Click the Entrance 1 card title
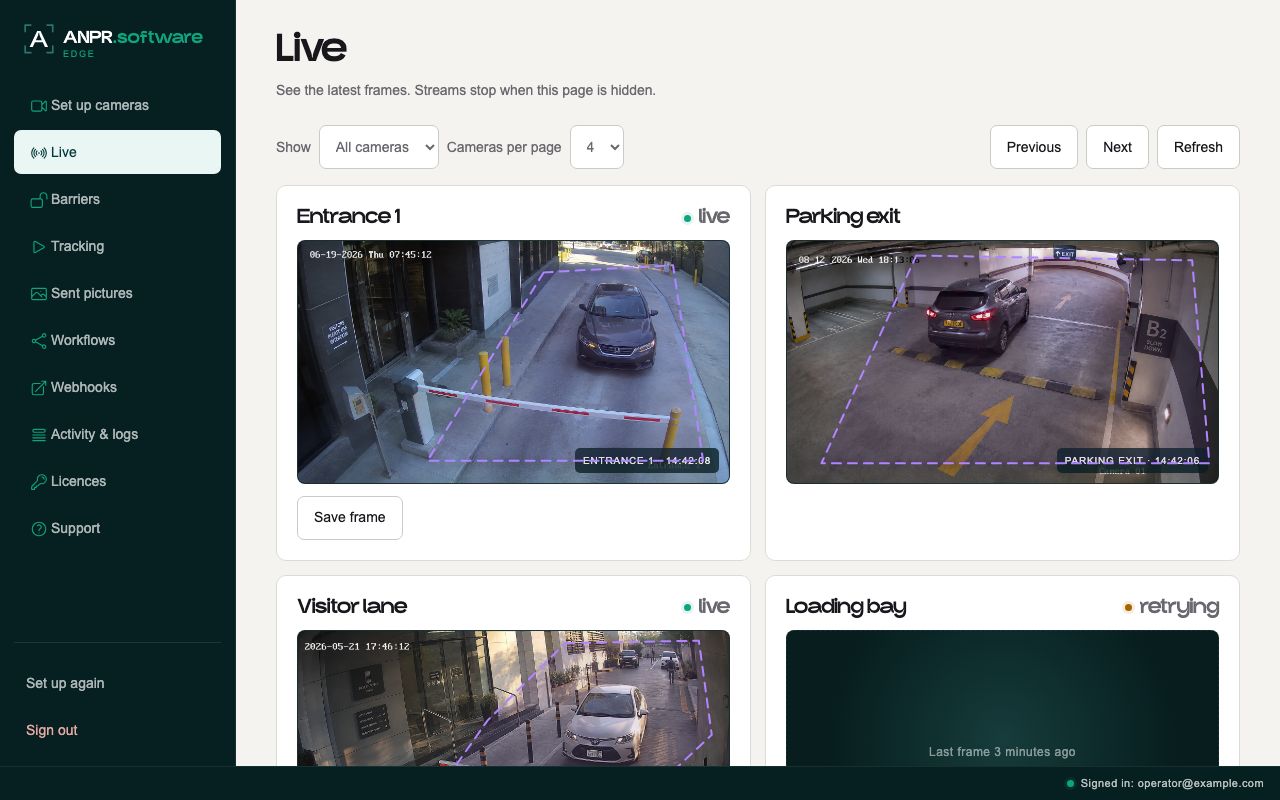The image size is (1280, 800). tap(349, 217)
